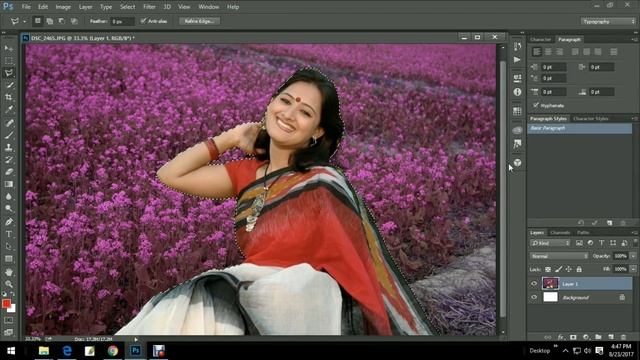Image resolution: width=640 pixels, height=360 pixels.
Task: Select the Basic Paragraph style
Action: 580,129
